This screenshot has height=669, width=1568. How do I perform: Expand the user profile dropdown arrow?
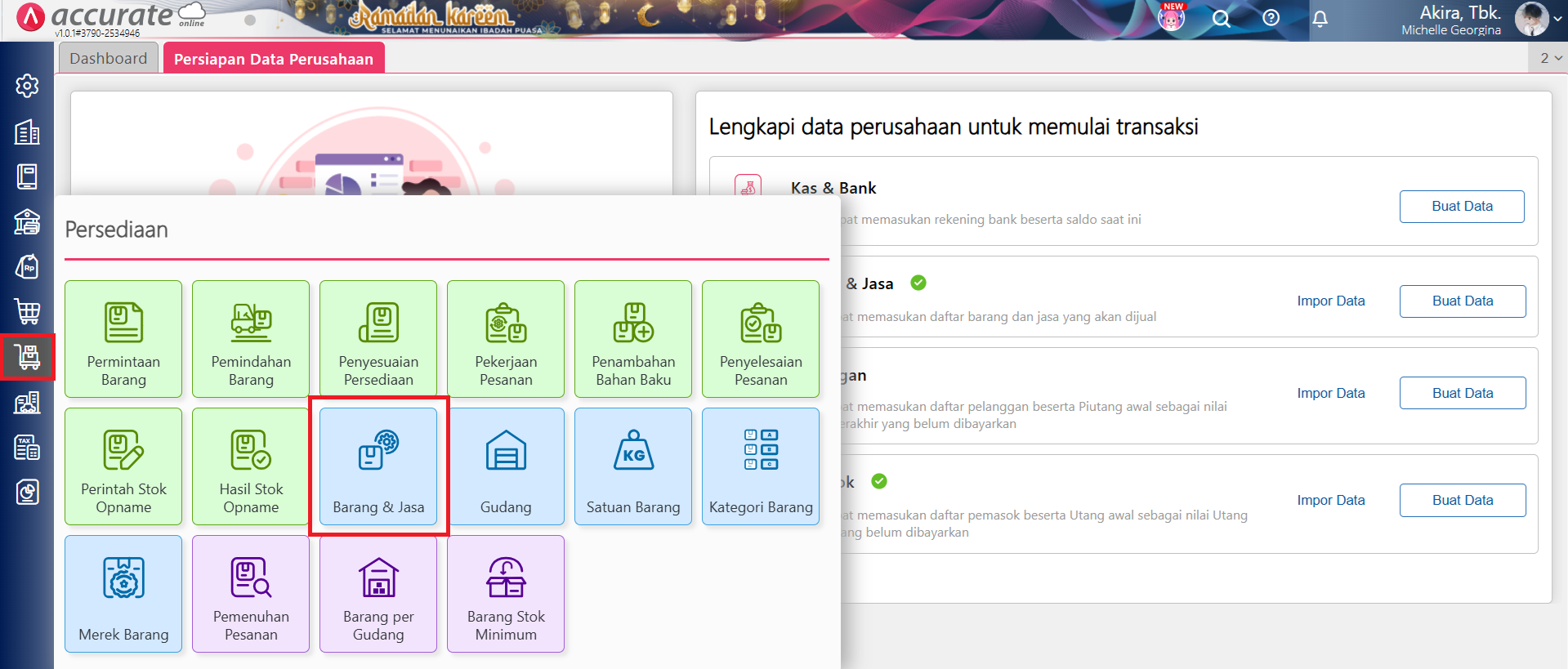click(x=1557, y=19)
